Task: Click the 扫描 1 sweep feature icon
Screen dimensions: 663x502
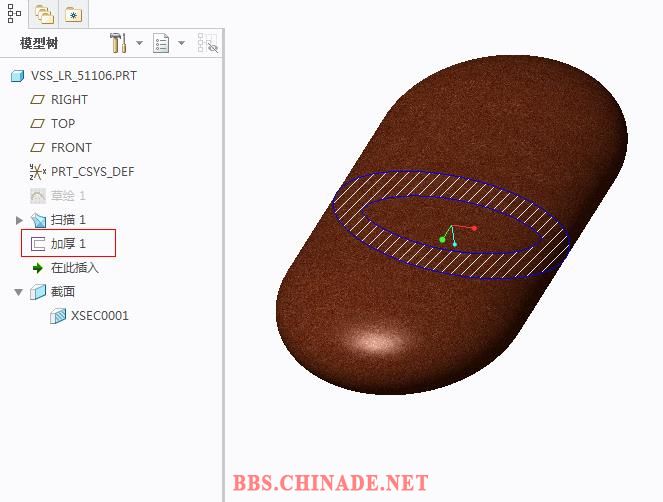Action: click(x=38, y=220)
